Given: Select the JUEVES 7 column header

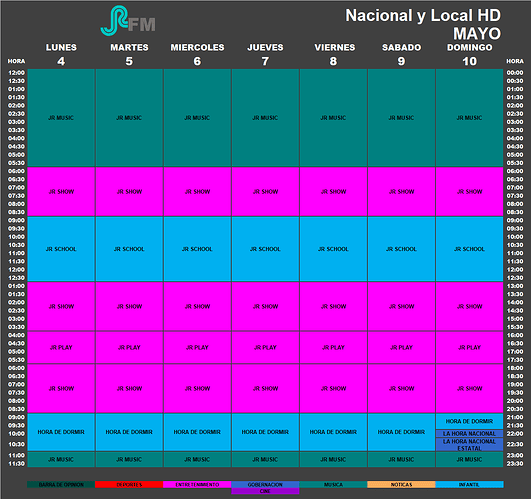Looking at the screenshot, I should point(266,55).
